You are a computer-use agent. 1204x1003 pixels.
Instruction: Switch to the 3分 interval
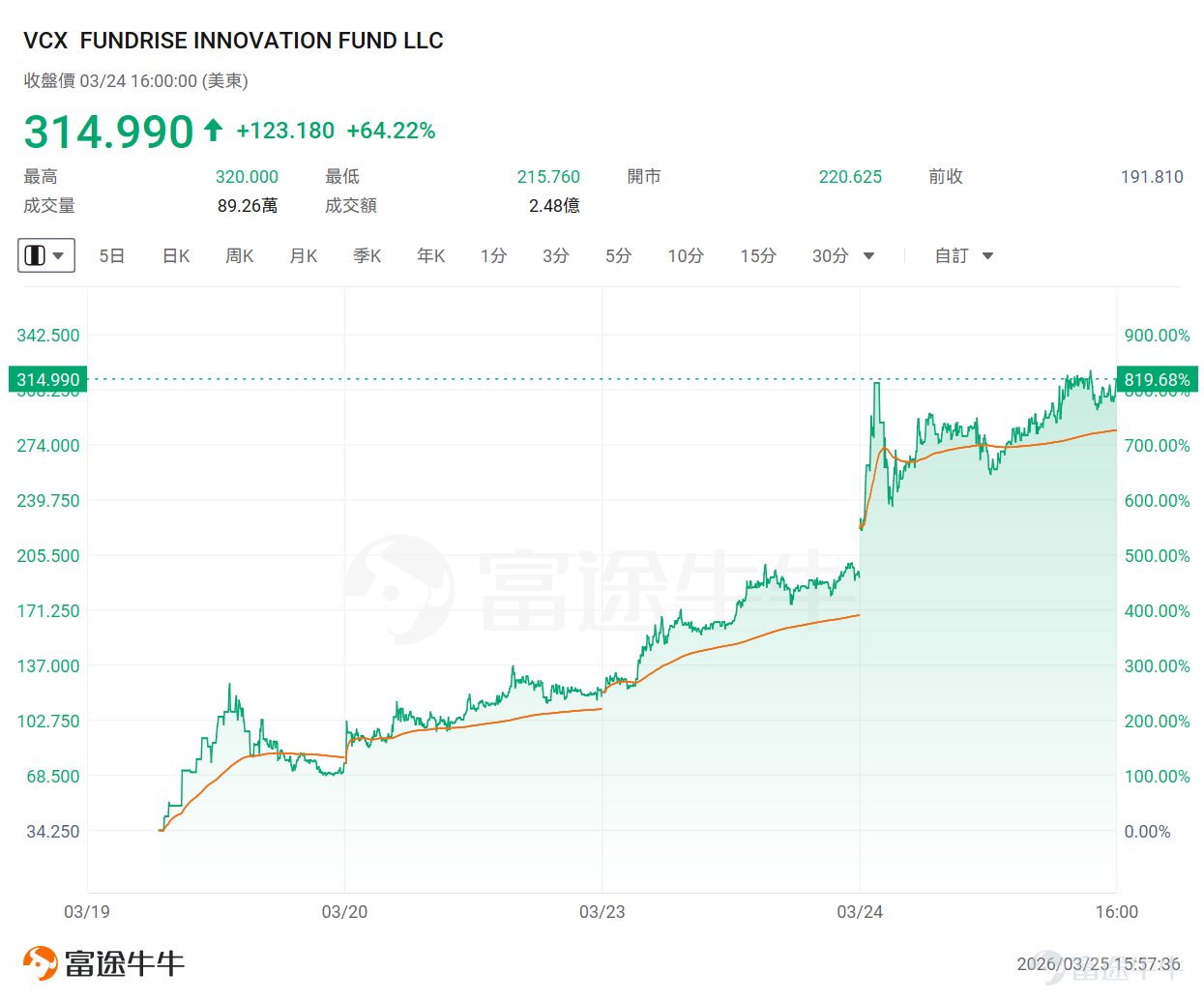(555, 255)
